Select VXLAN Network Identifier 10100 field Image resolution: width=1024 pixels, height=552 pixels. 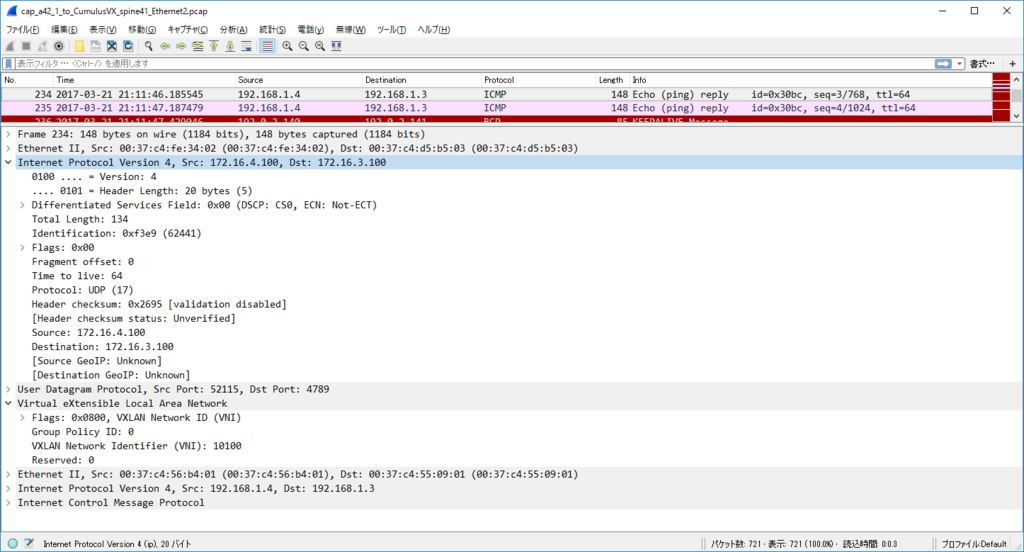pos(136,446)
